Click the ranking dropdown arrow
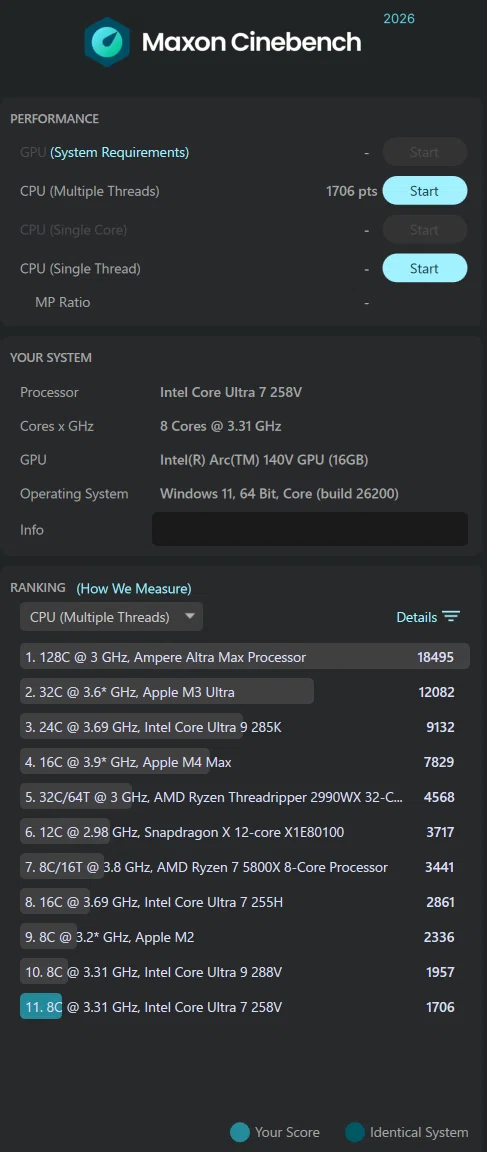The image size is (487, 1152). tap(190, 616)
